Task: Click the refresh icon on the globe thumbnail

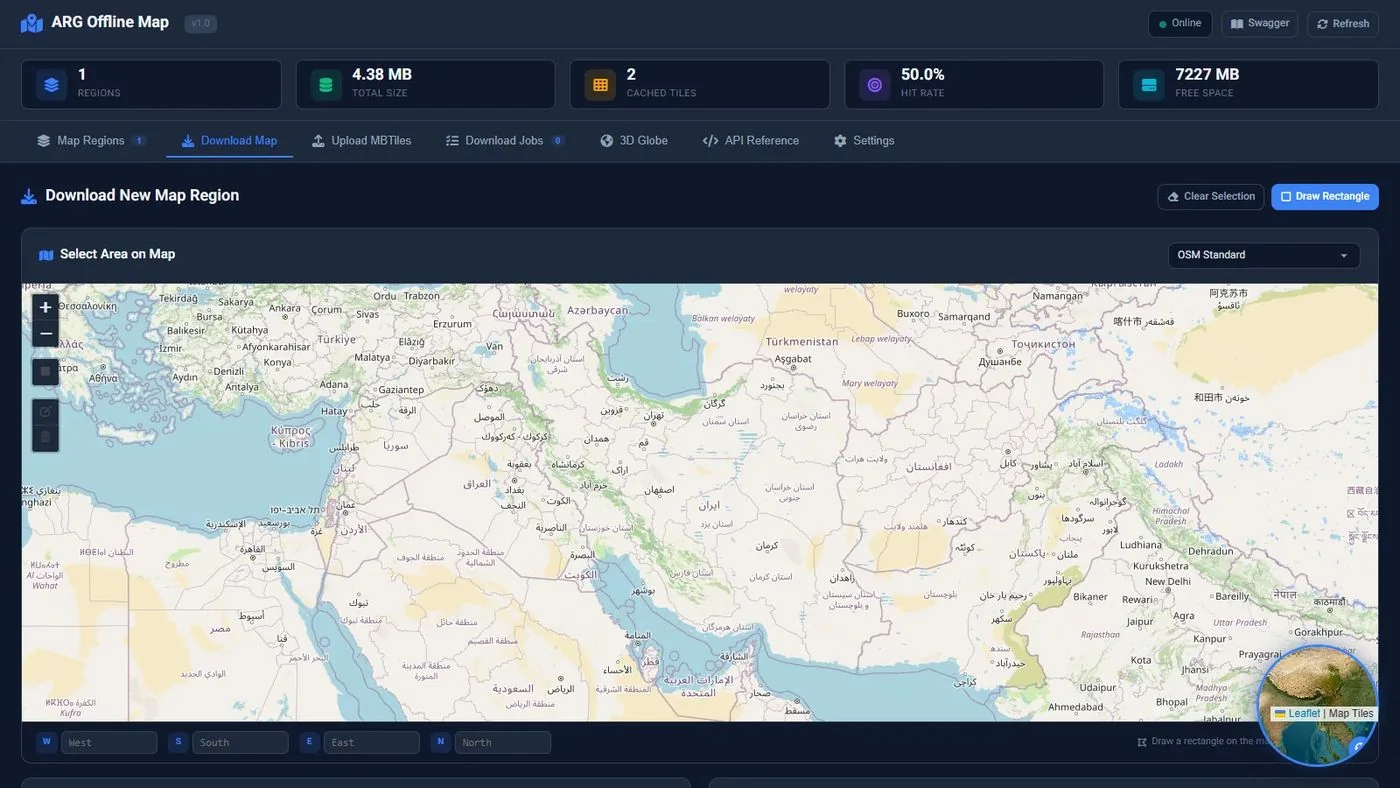Action: 1358,746
